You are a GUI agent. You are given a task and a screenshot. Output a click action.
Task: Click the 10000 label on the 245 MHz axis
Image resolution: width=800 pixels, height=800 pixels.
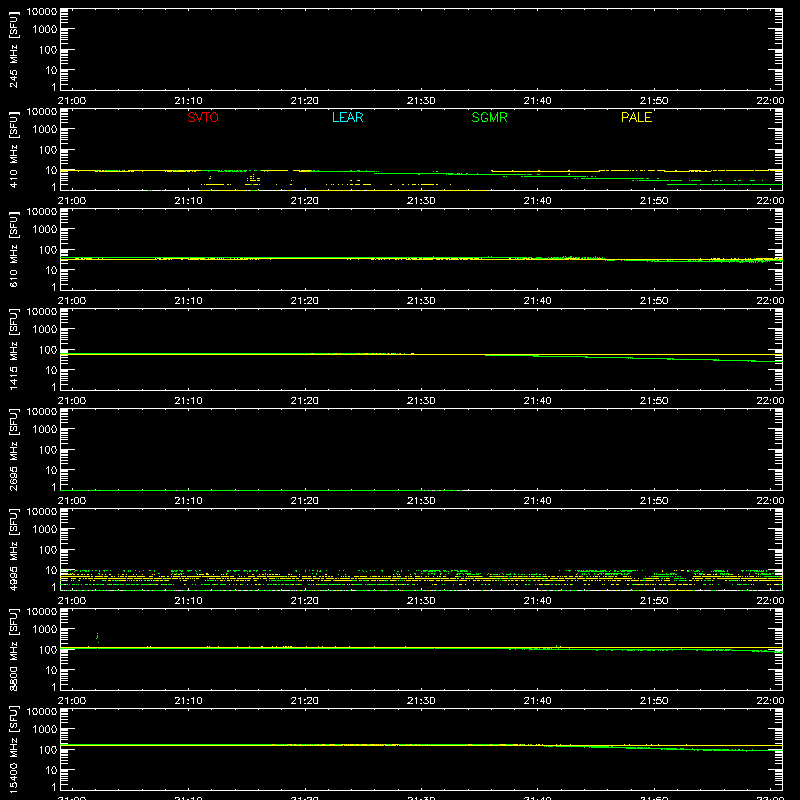tap(42, 11)
